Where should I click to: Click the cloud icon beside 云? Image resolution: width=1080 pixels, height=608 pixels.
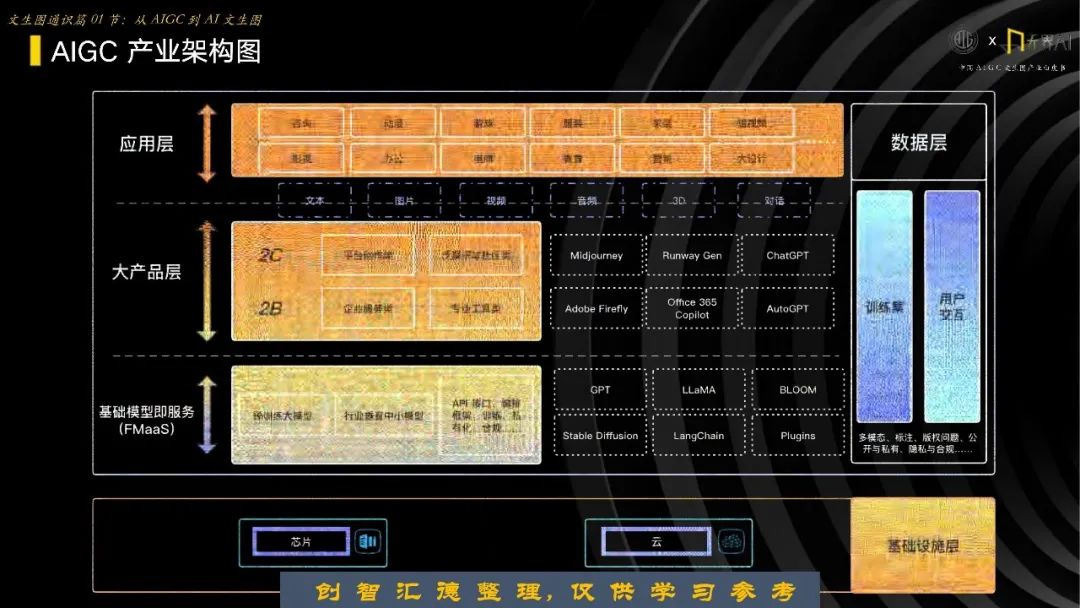731,541
